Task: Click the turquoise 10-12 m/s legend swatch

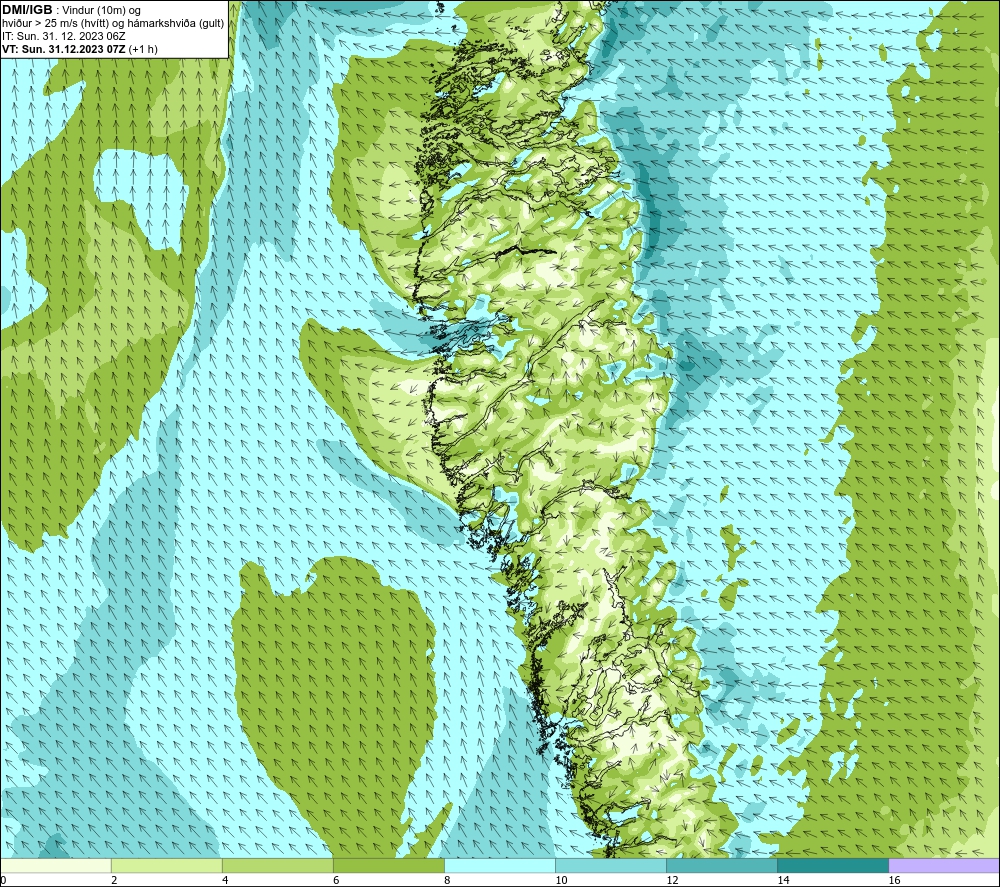Action: [611, 865]
